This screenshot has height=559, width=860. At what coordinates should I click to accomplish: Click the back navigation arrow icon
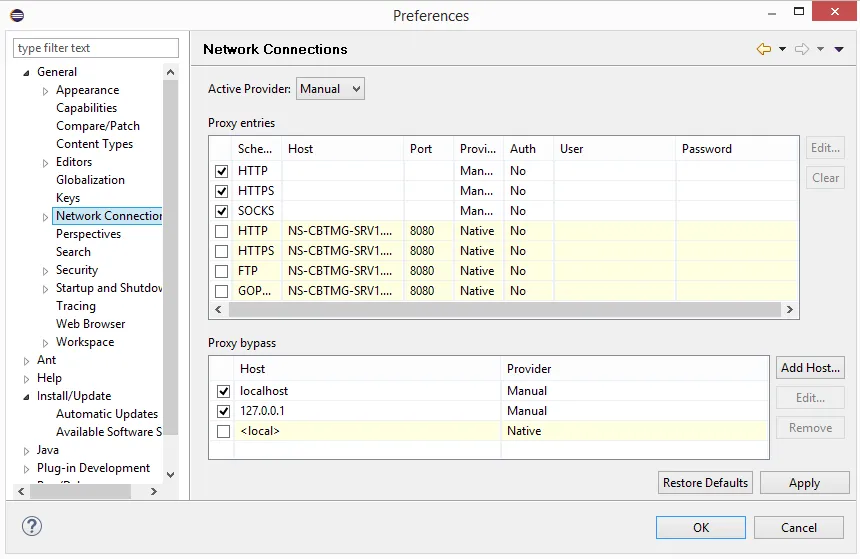click(x=764, y=49)
